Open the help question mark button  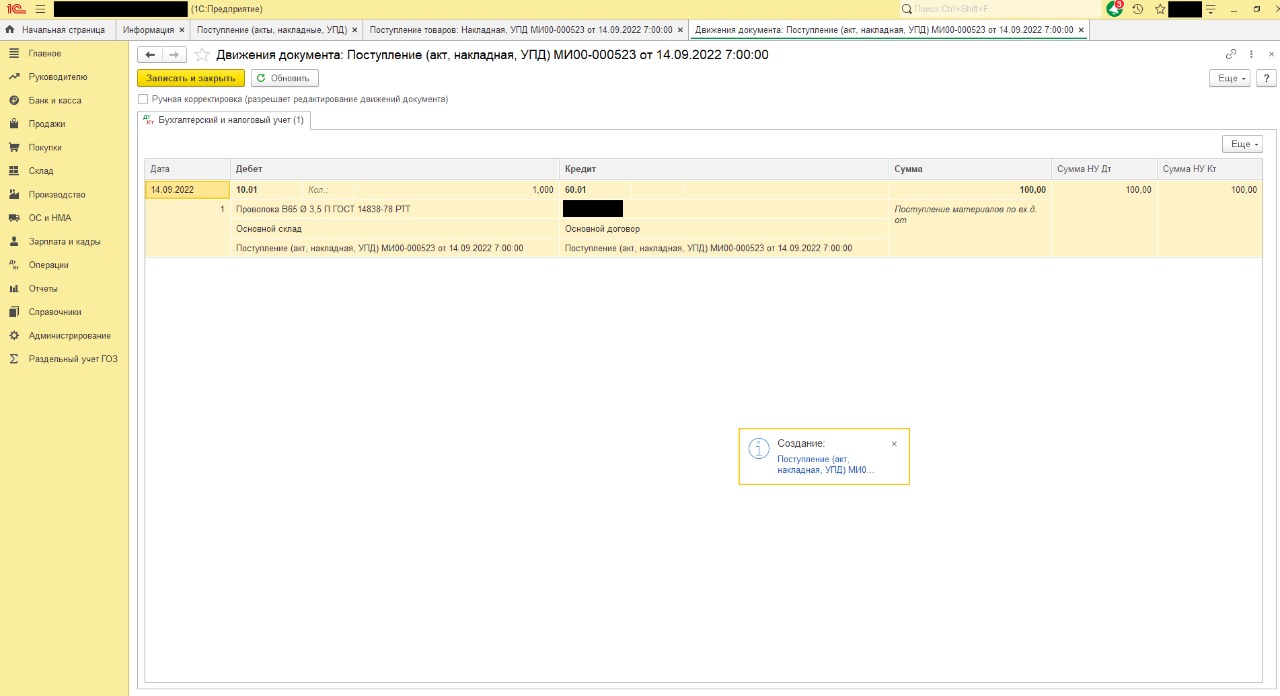[1265, 78]
